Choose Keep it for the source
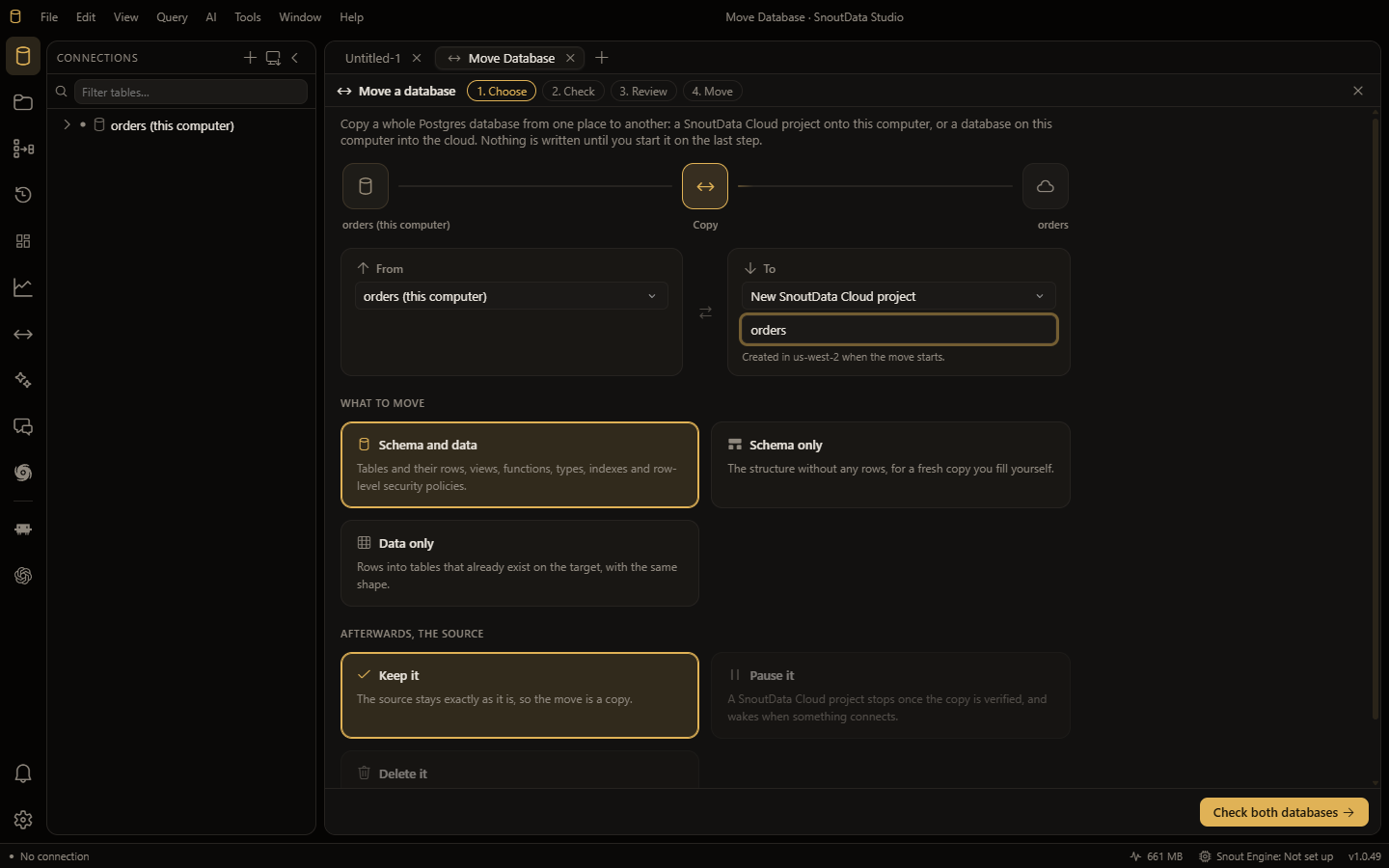This screenshot has height=868, width=1389. pos(520,695)
